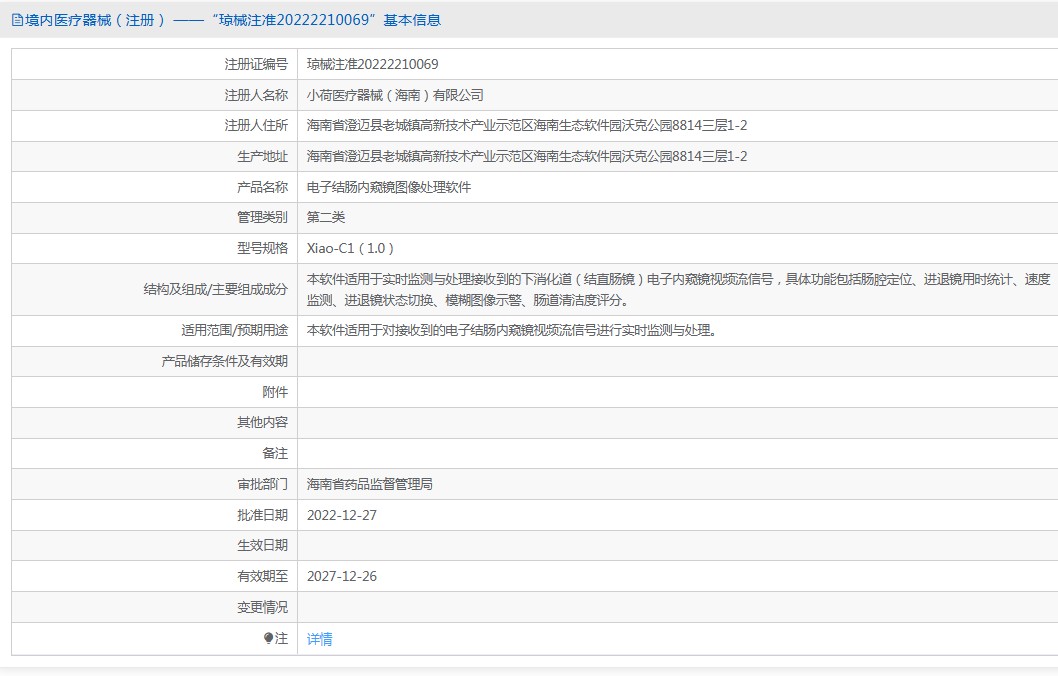The height and width of the screenshot is (676, 1058).
Task: Open the 详情 link in the last row
Action: (320, 639)
